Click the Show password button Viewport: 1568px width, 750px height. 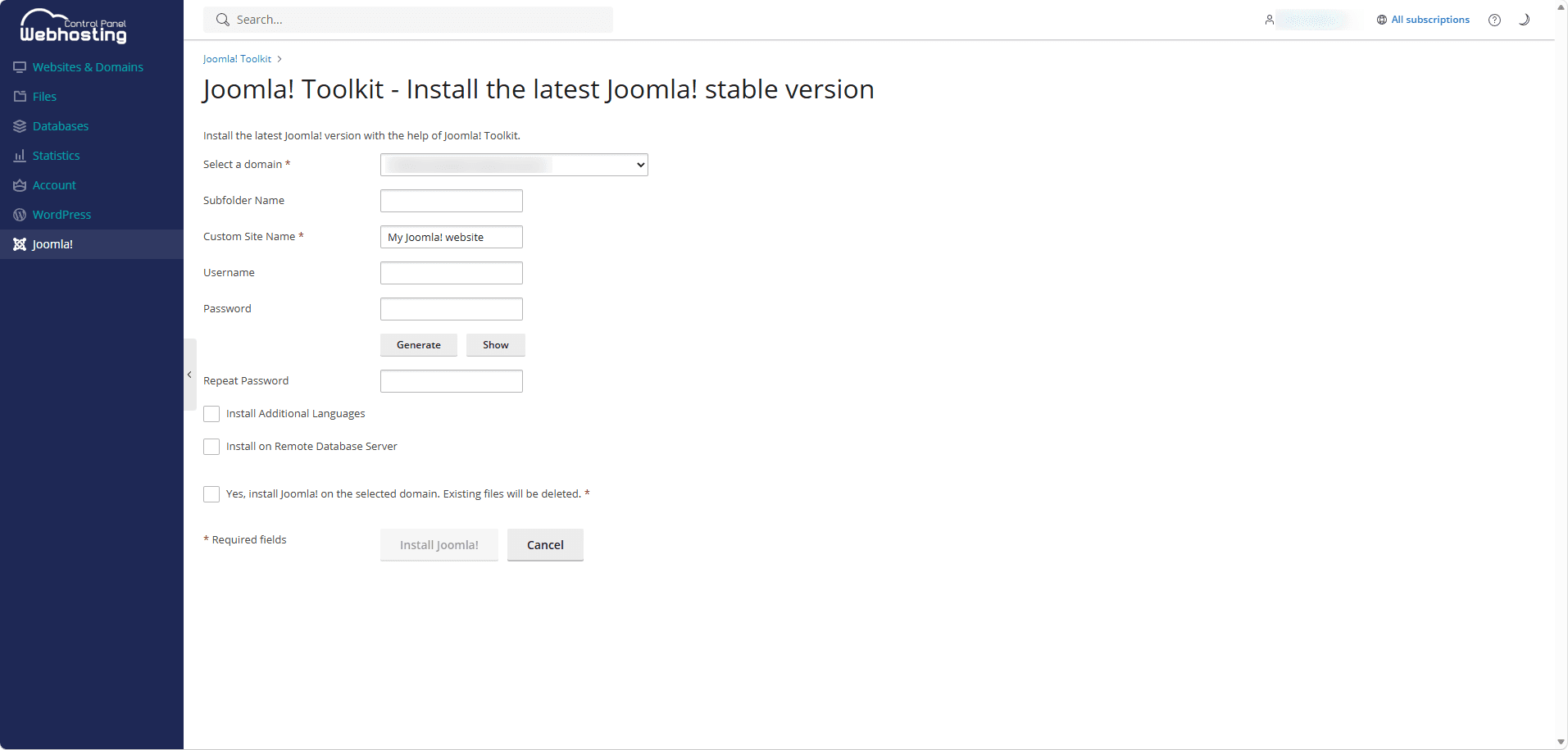[496, 345]
